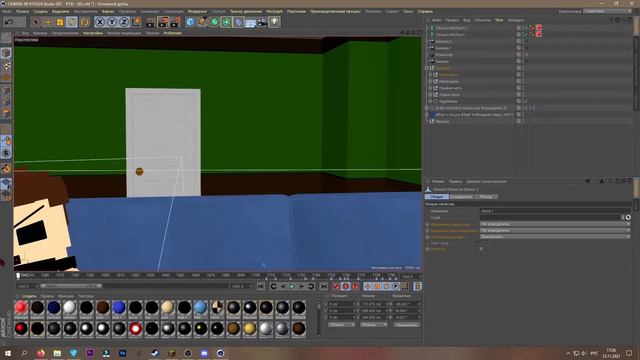This screenshot has width=640, height=360.
Task: Open the green generators icon
Action: 215,22
